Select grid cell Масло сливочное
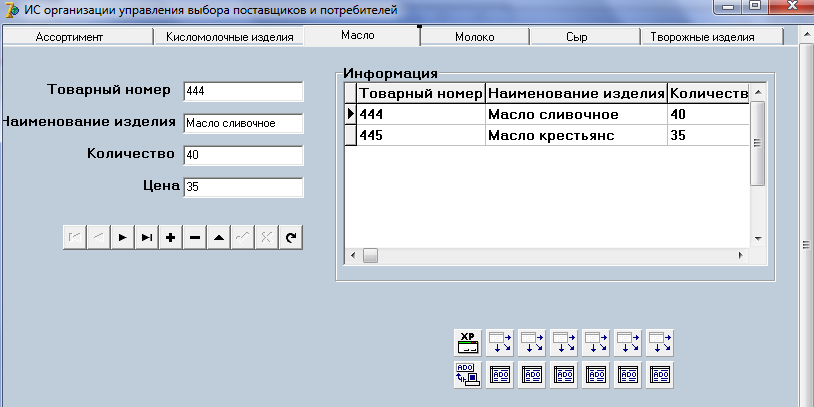This screenshot has width=814, height=407. click(x=576, y=114)
